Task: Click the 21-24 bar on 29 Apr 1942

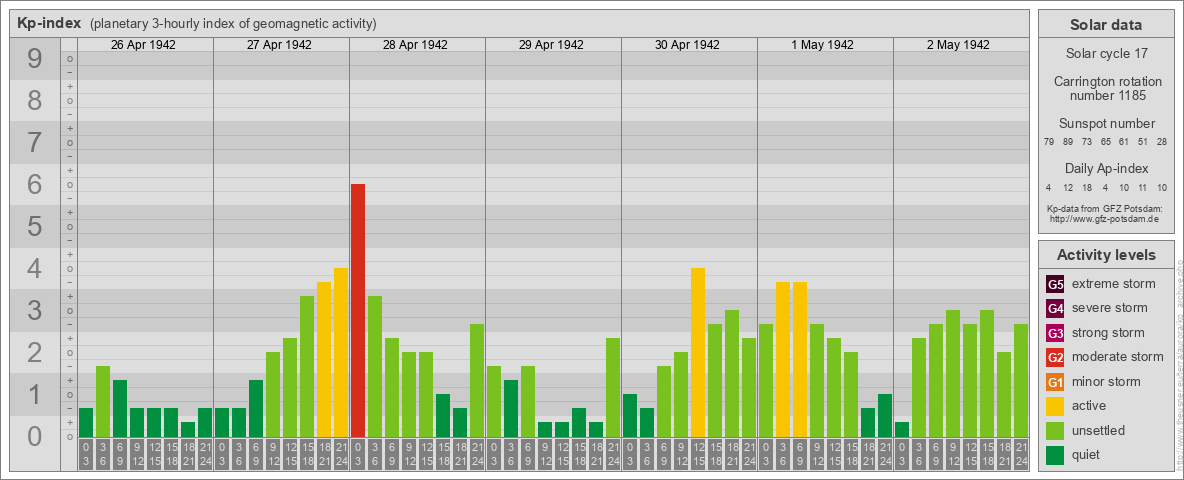Action: pyautogui.click(x=612, y=387)
